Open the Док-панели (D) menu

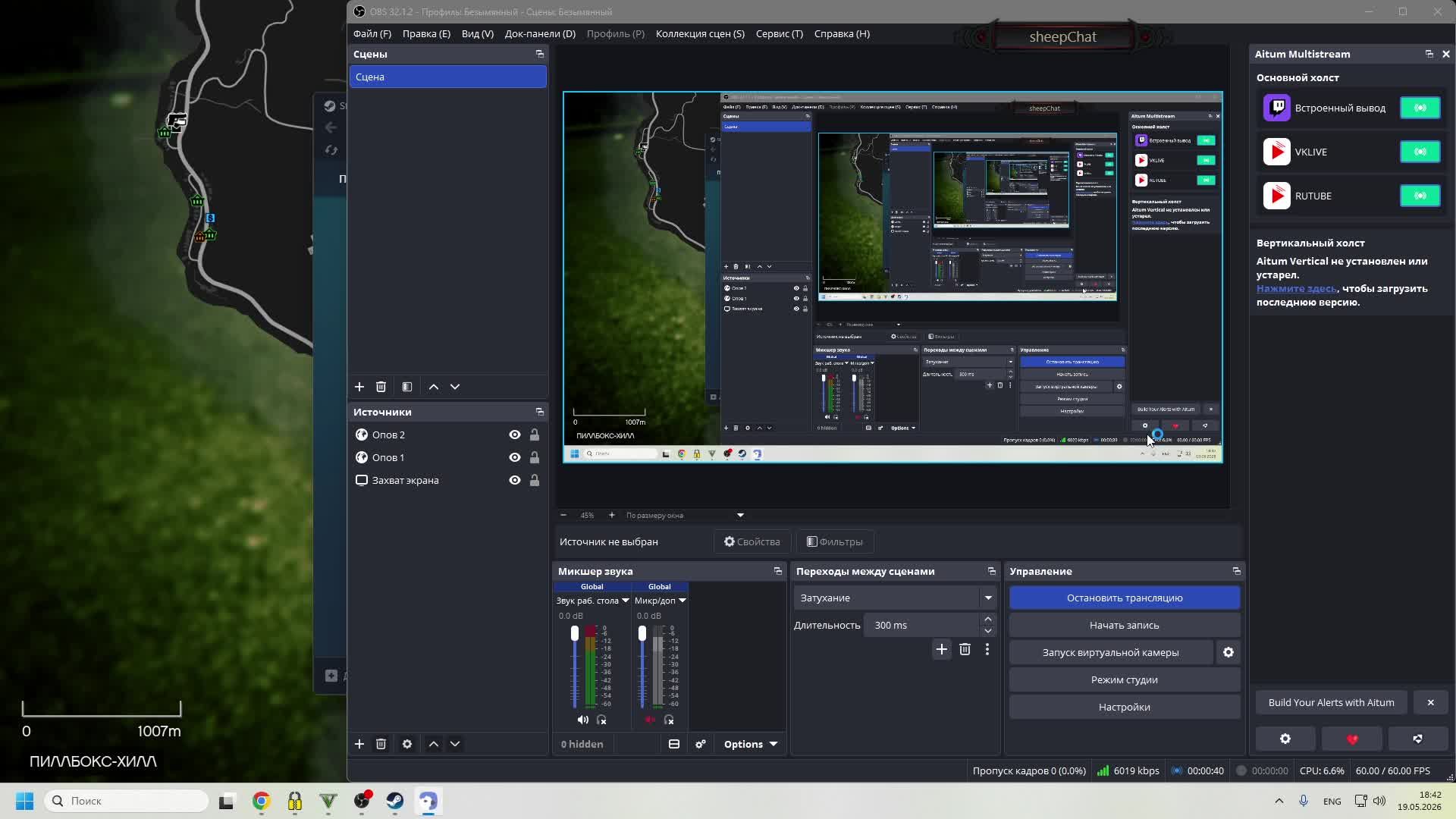tap(540, 33)
